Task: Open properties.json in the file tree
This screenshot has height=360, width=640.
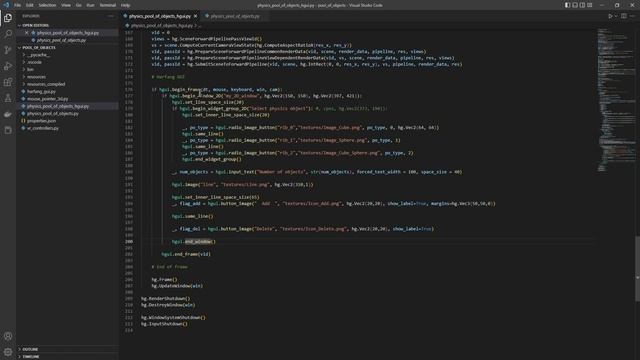Action: [x=41, y=121]
